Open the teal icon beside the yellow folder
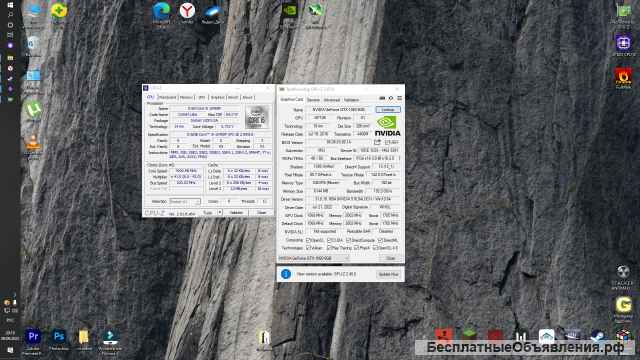This screenshot has height=360, width=640. pos(110,337)
